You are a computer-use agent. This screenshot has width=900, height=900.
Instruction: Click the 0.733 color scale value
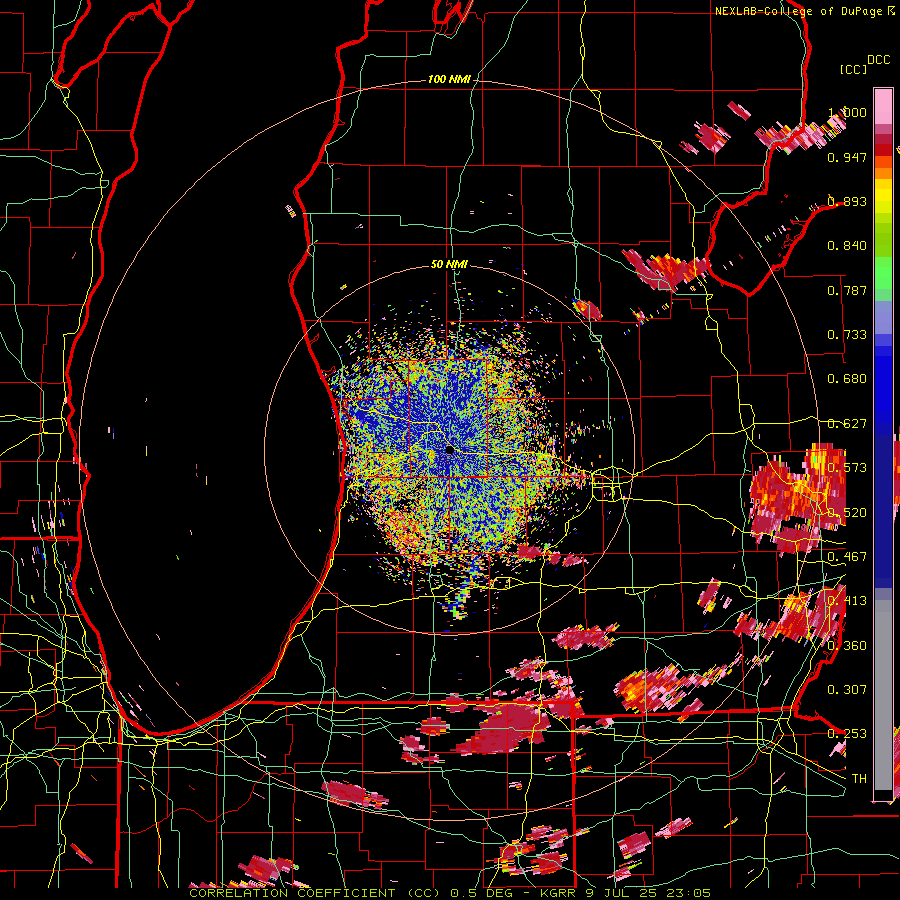(847, 335)
